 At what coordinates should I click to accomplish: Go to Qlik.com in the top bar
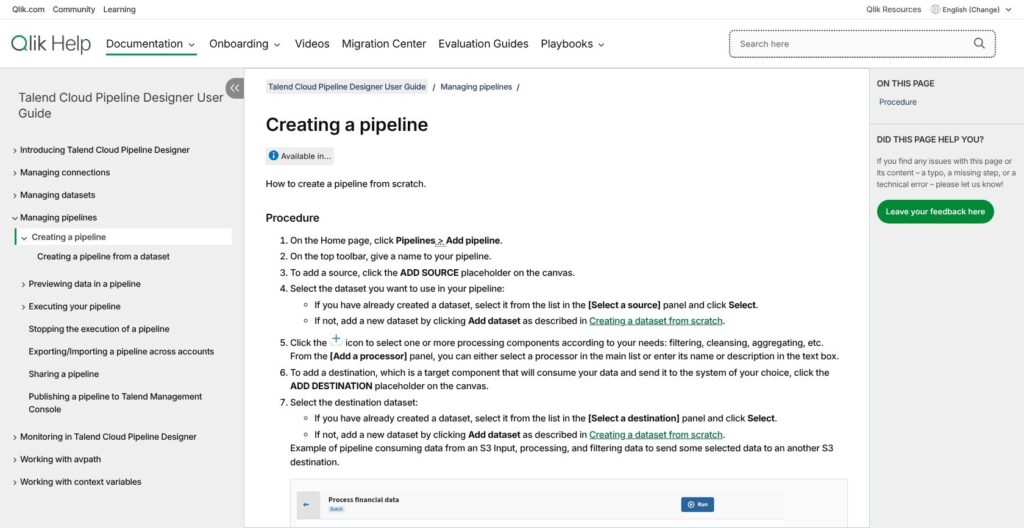(x=28, y=9)
